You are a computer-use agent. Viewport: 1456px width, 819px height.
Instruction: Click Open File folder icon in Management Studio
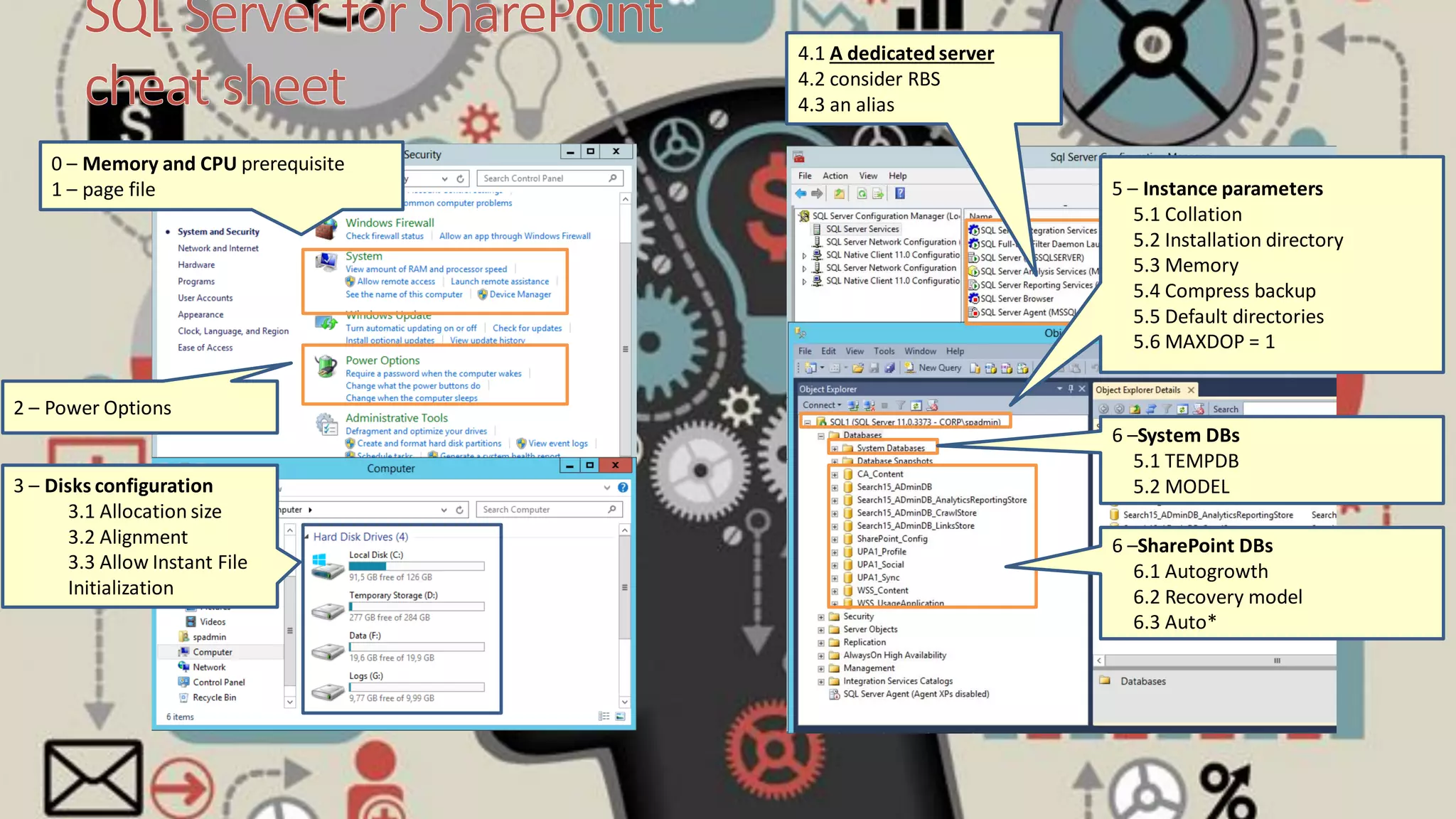coord(858,368)
